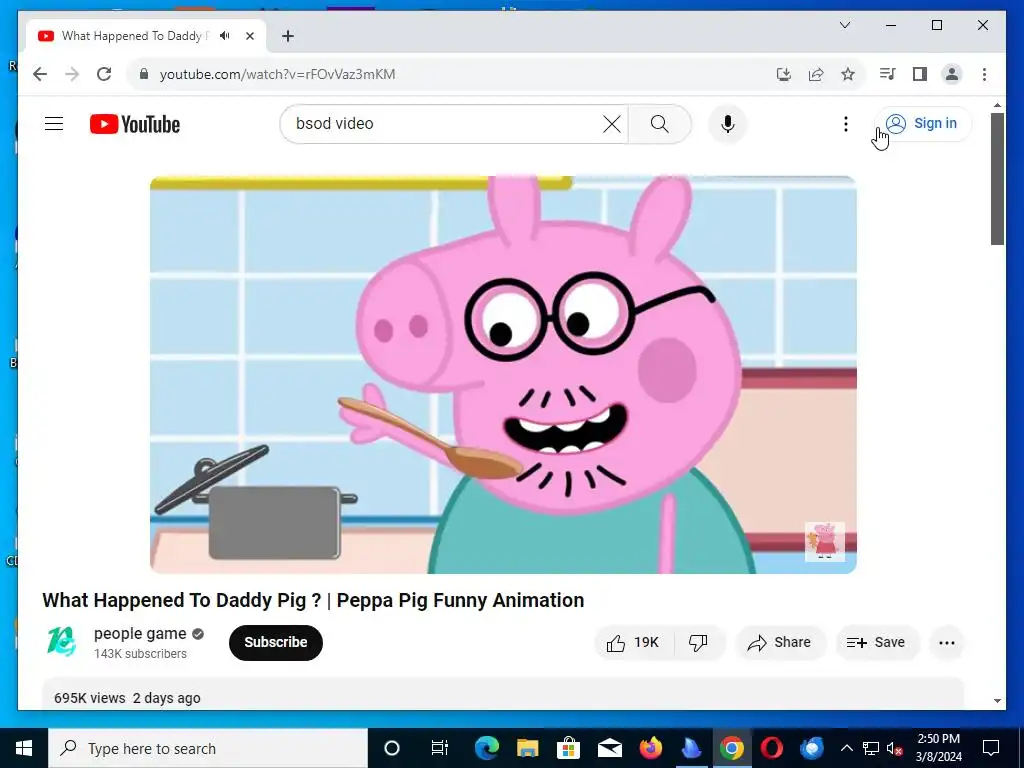This screenshot has height=768, width=1024.
Task: Install YouTube app from address bar icon
Action: tap(784, 74)
